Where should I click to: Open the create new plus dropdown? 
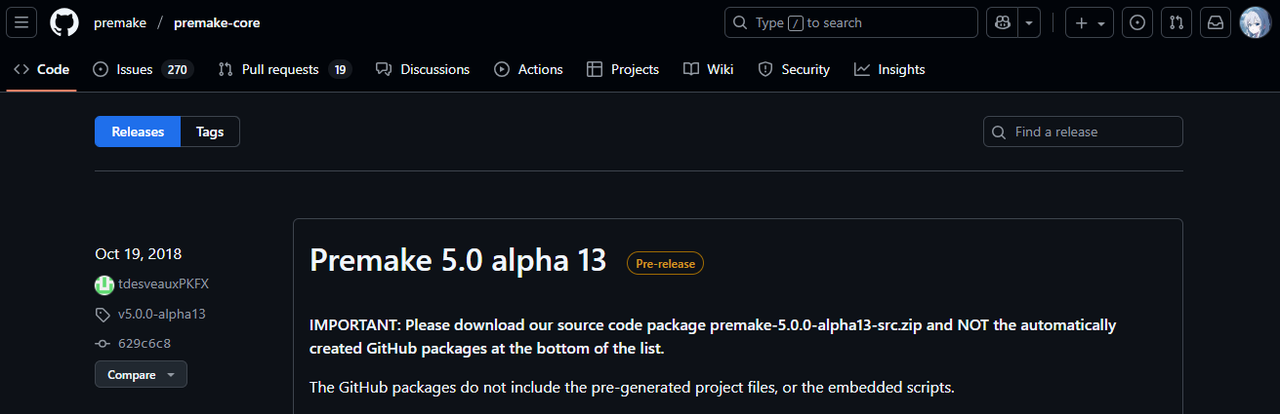tap(1089, 23)
